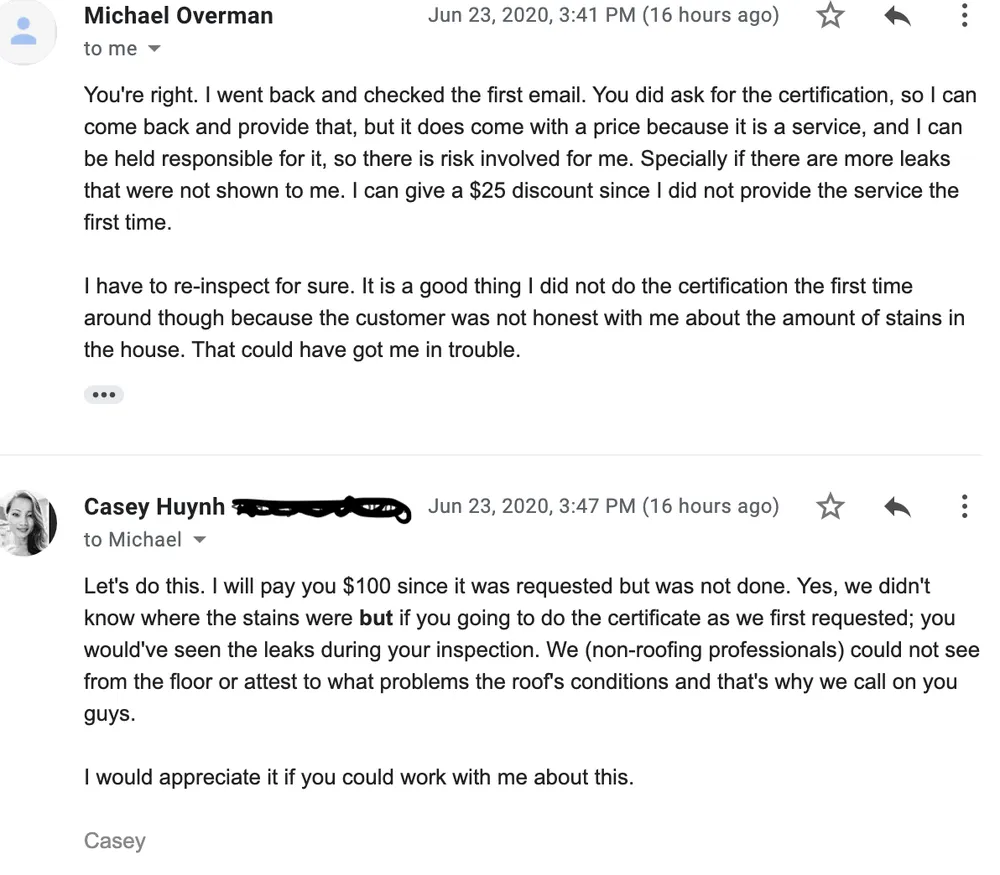Click the sender name Casey Huynh

coord(154,507)
